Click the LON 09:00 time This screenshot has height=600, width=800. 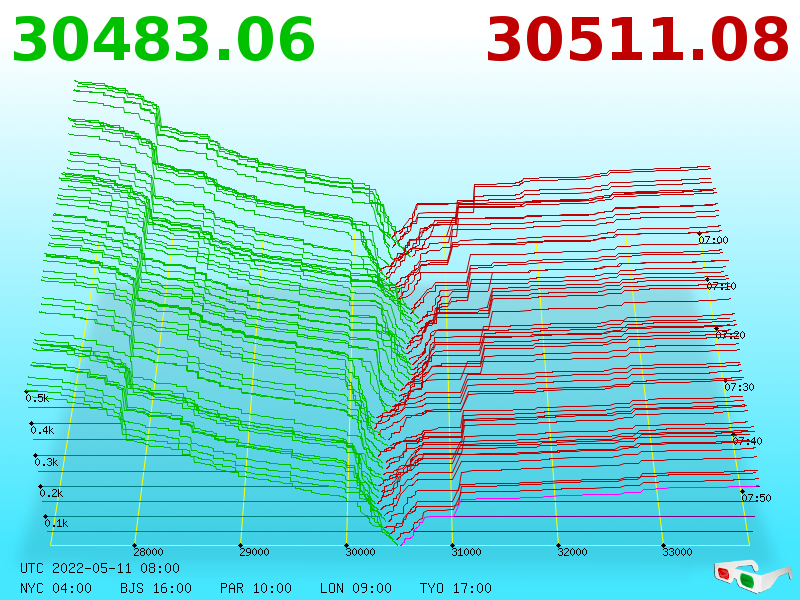coord(356,588)
